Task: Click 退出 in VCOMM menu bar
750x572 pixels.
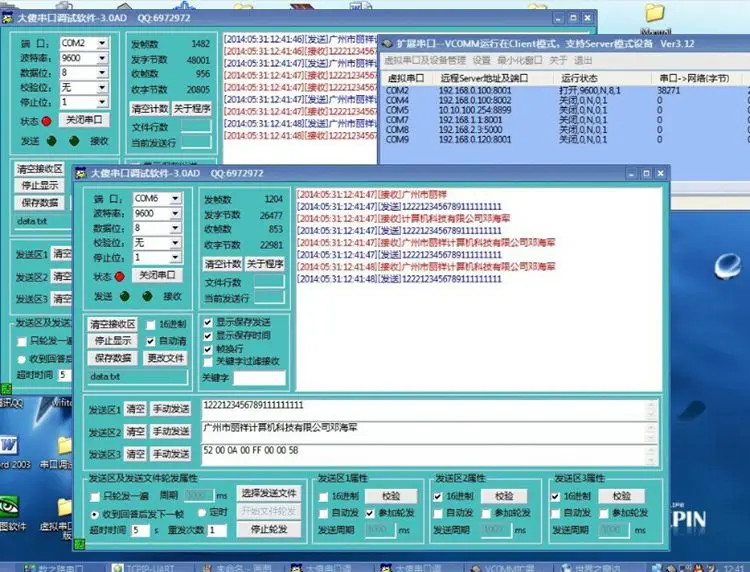Action: [x=583, y=60]
